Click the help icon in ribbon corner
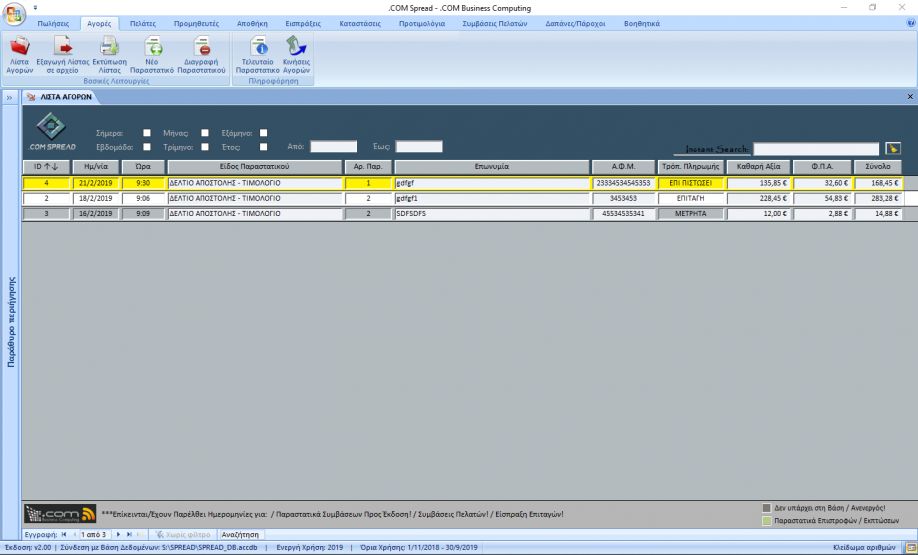This screenshot has width=918, height=555. coord(910,23)
